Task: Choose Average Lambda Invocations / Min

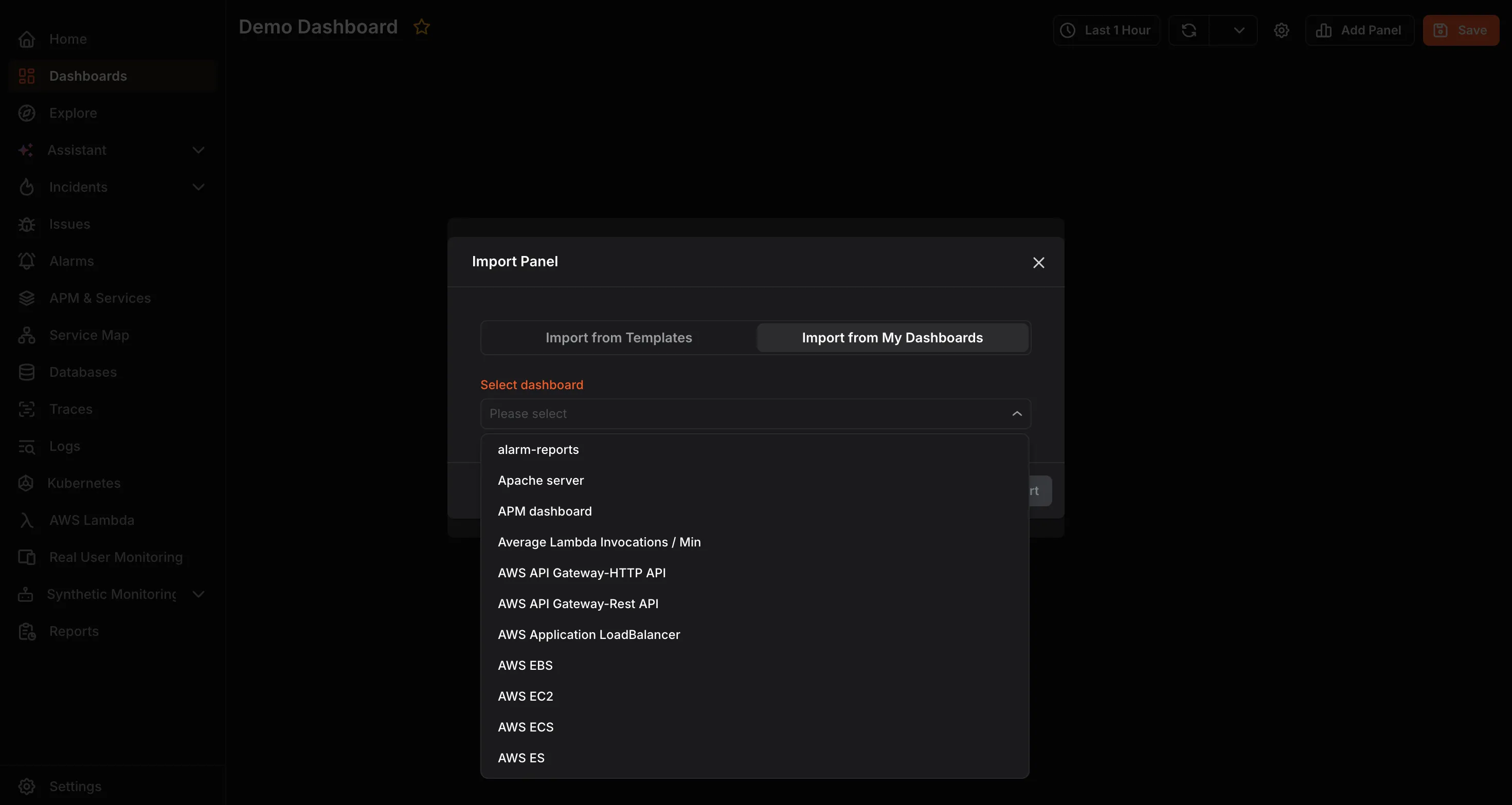Action: pos(754,542)
